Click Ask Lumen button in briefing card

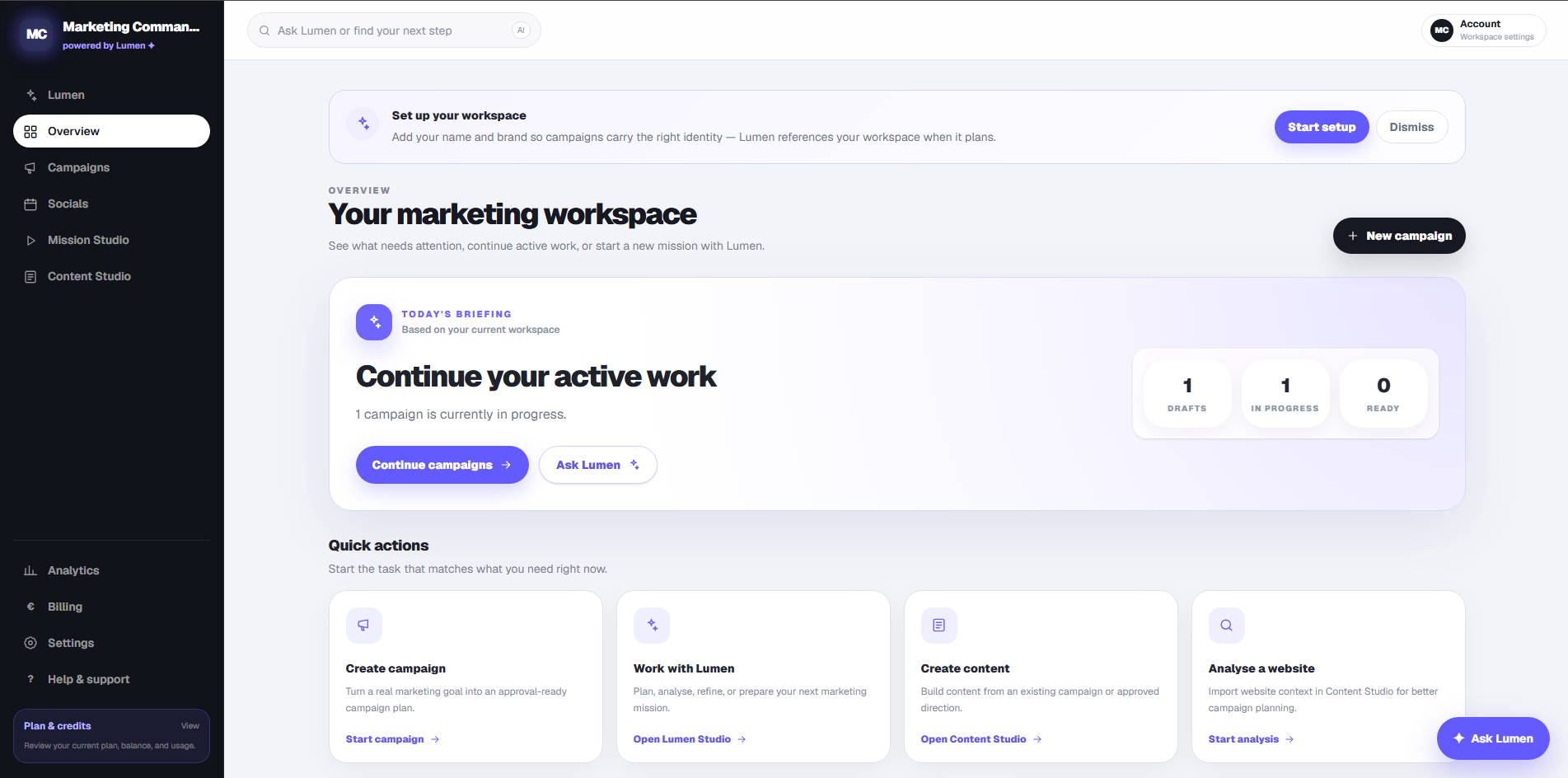tap(598, 465)
